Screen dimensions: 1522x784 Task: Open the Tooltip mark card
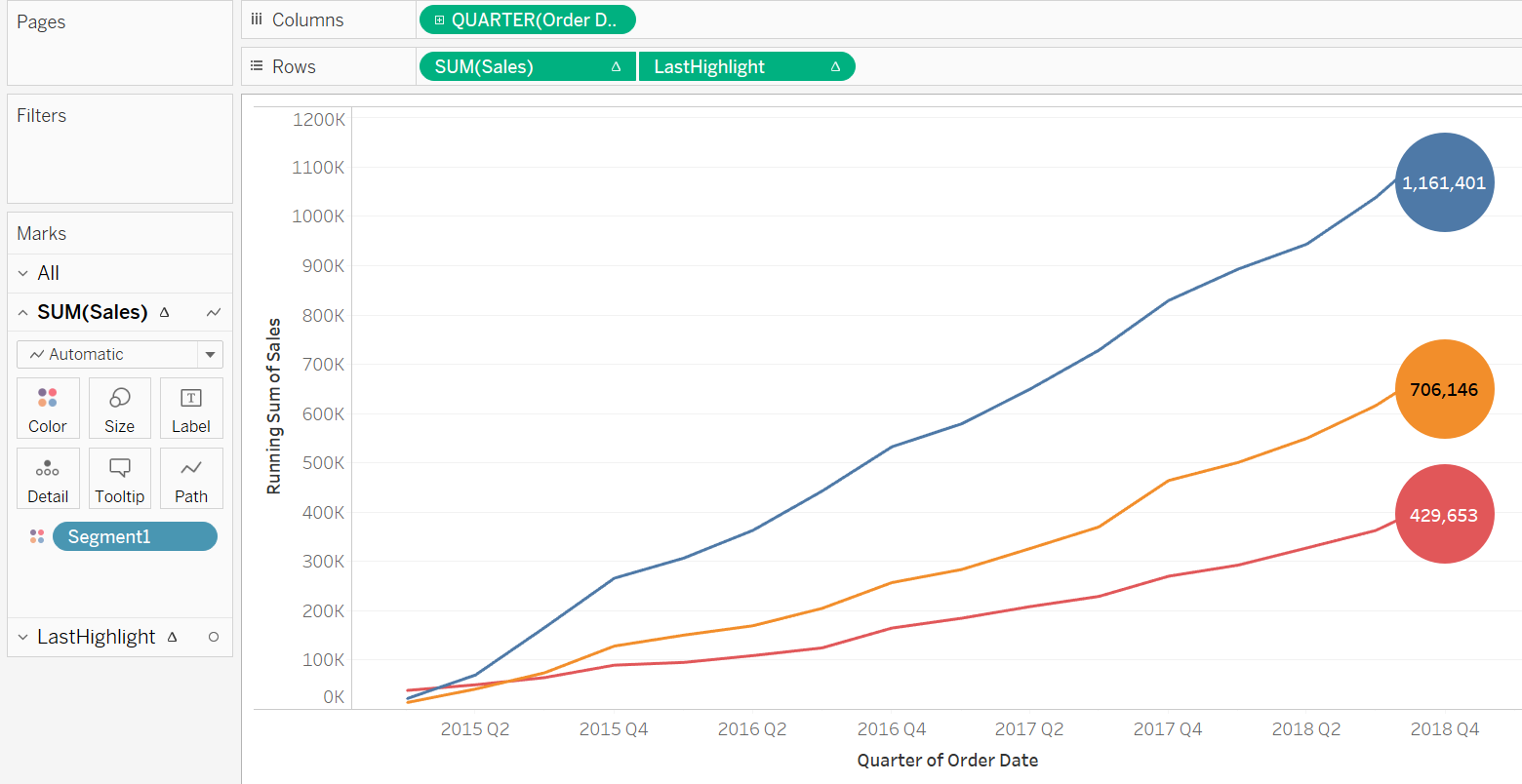tap(120, 479)
